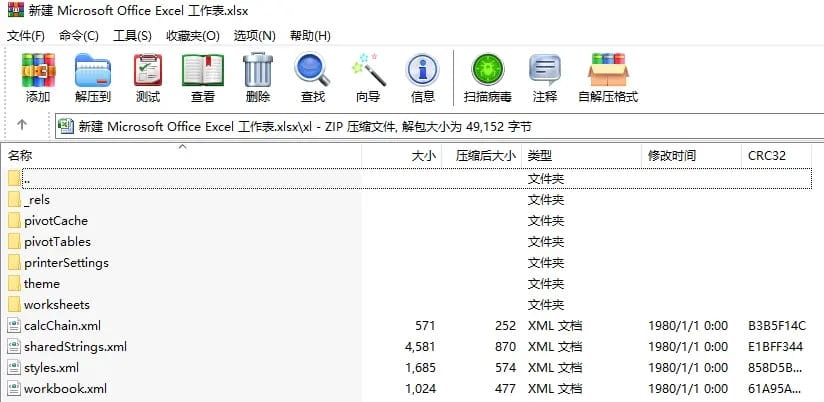Open the 收藏夹(O) menu

(x=193, y=35)
